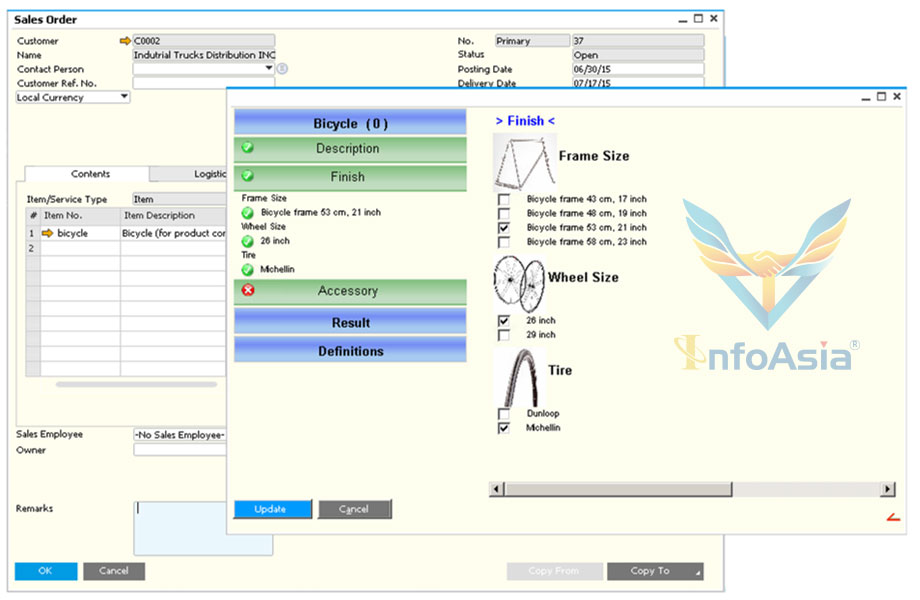Open the Result section

(x=350, y=322)
